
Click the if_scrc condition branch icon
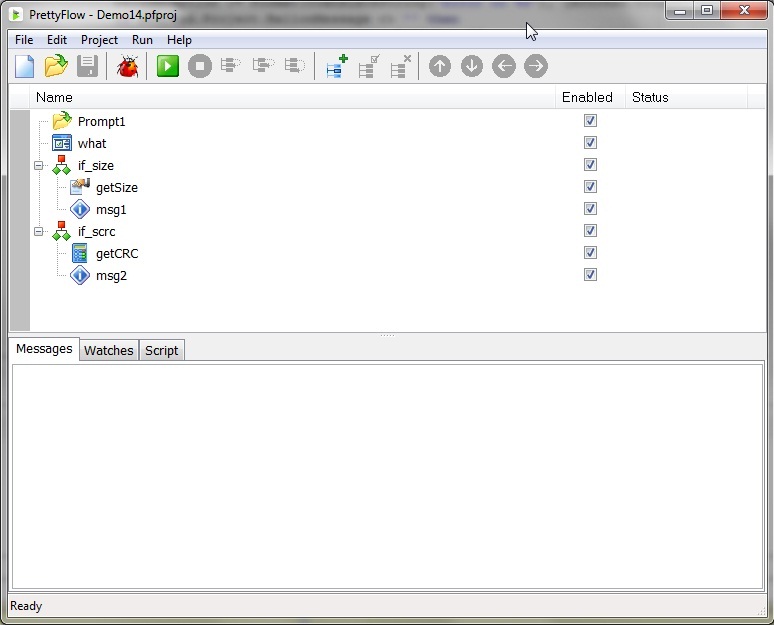coord(61,231)
